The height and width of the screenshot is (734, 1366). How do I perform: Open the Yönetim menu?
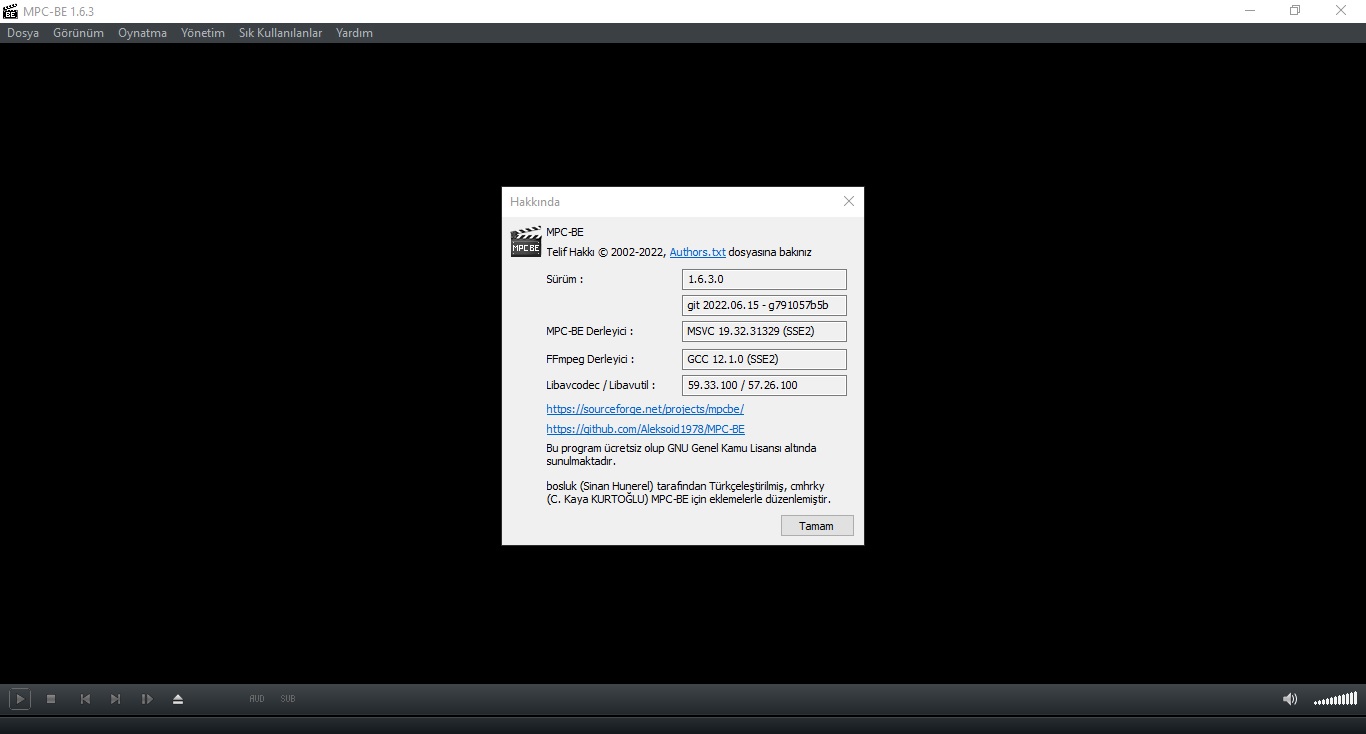203,33
